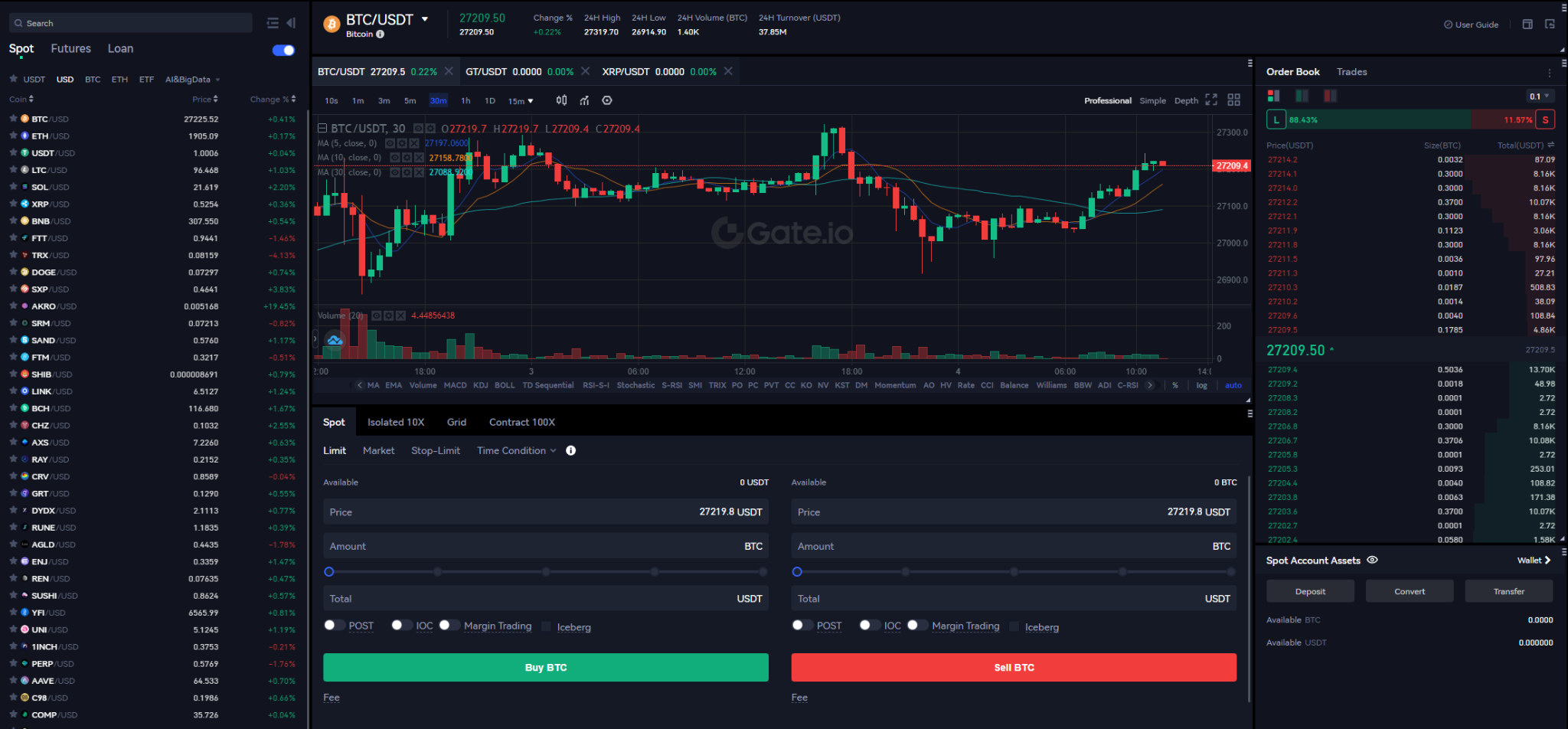1568x729 pixels.
Task: Click the Price input field for buying
Action: 546,512
